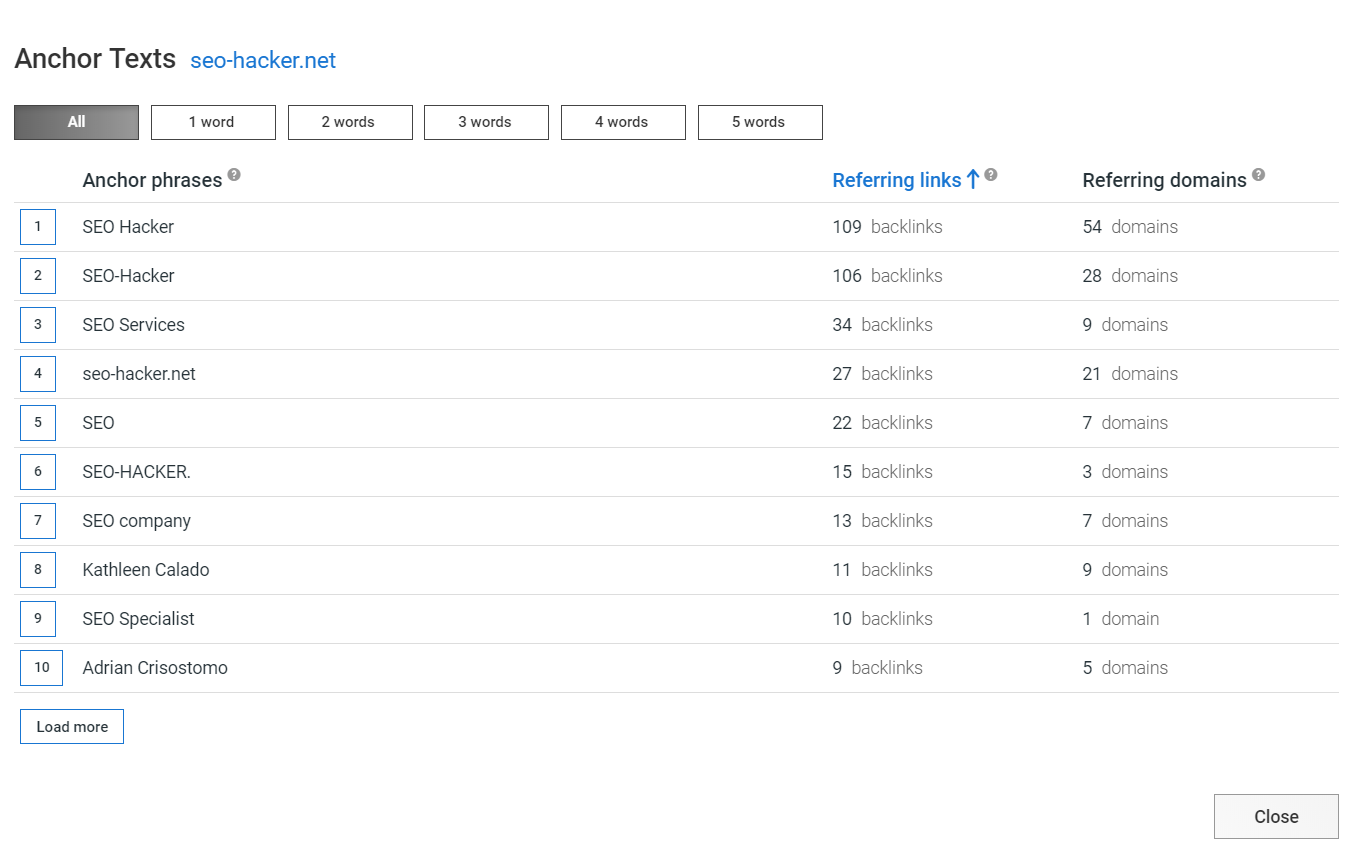Click the sort arrow on Referring links
This screenshot has width=1353, height=849.
(x=972, y=180)
